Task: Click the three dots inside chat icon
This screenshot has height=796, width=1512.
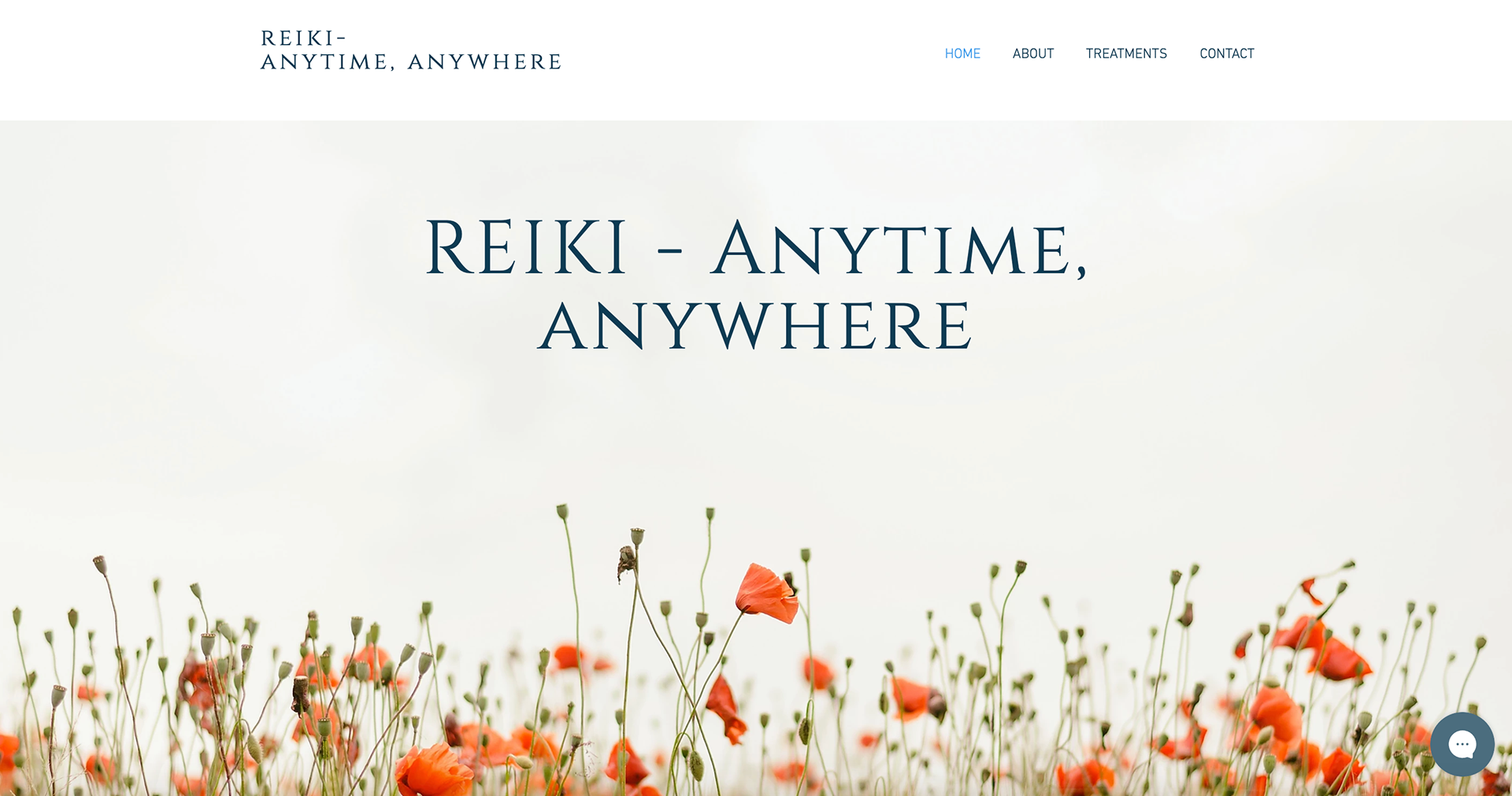Action: point(1462,743)
